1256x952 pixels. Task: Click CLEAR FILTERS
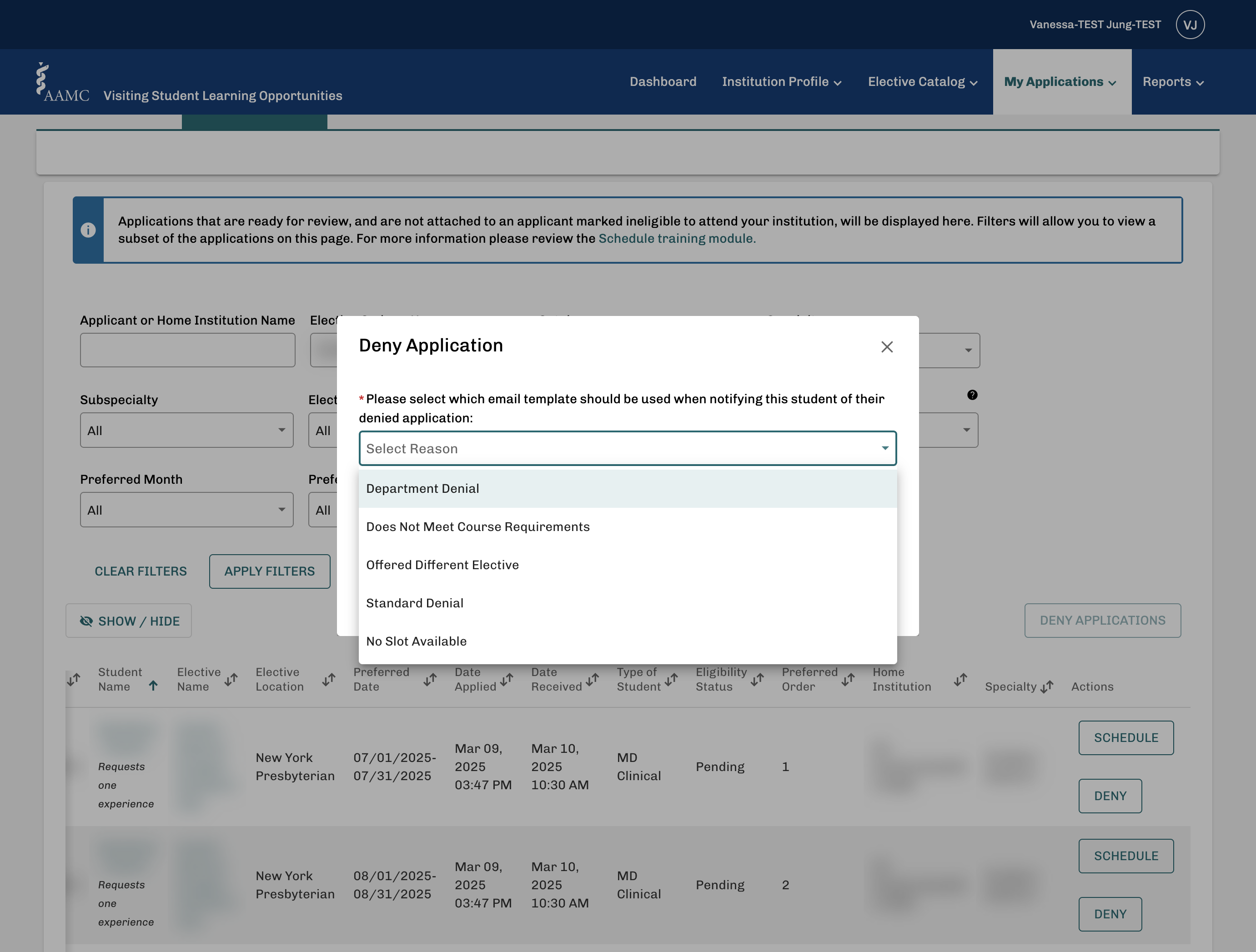pos(140,571)
